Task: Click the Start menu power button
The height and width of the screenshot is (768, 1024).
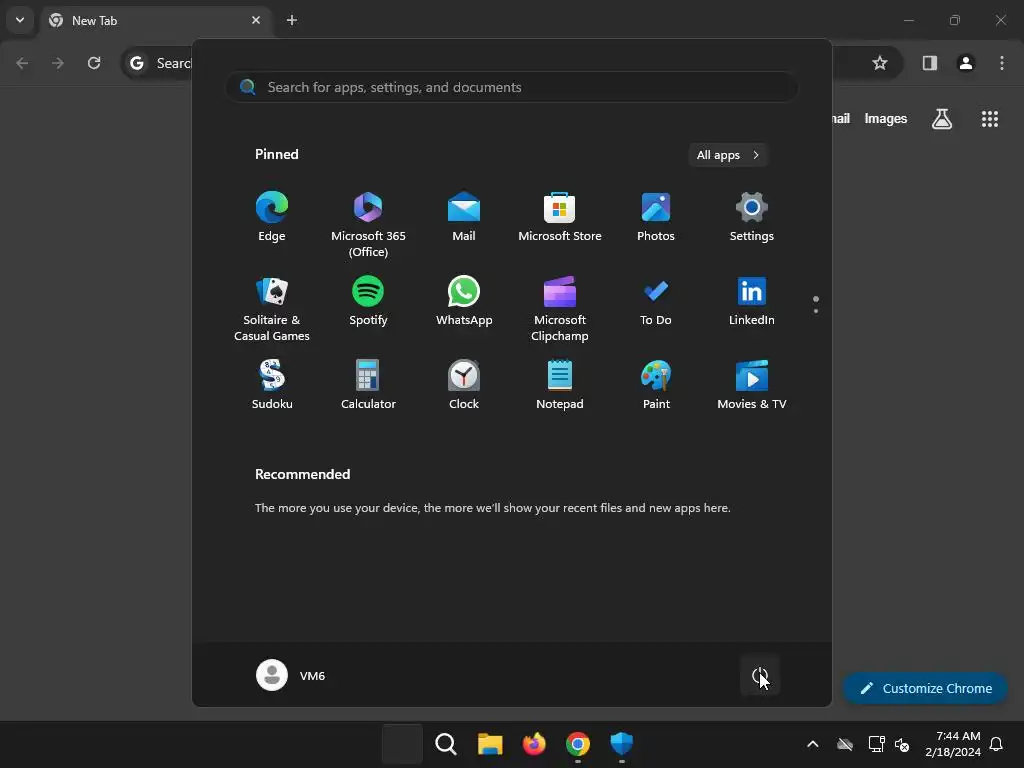Action: coord(760,676)
